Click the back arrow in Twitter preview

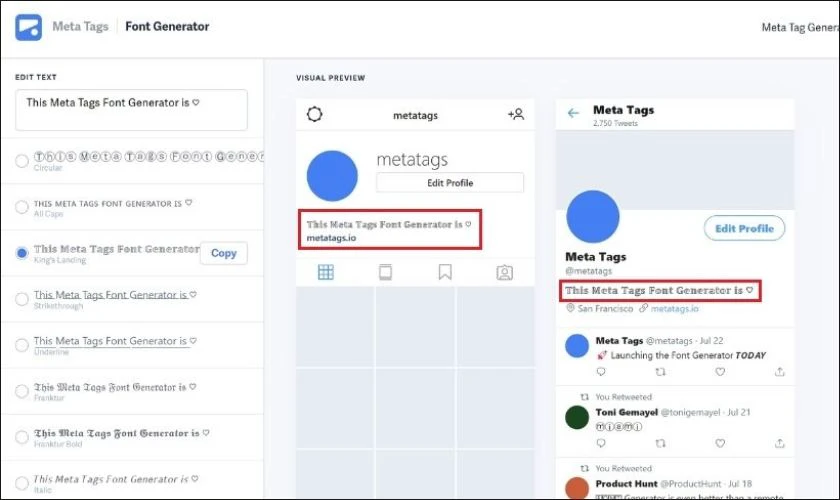point(573,113)
